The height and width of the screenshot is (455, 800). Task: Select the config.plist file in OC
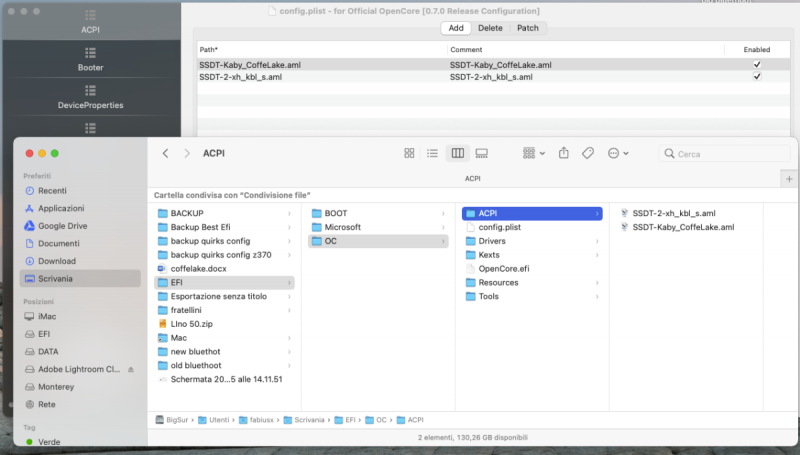pyautogui.click(x=532, y=228)
